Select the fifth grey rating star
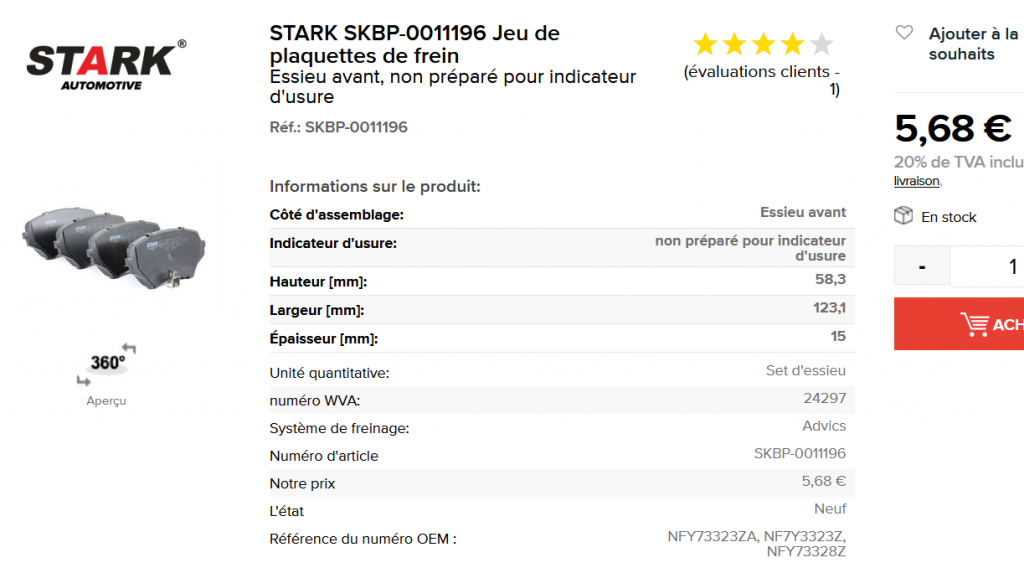The width and height of the screenshot is (1024, 568). tap(822, 44)
